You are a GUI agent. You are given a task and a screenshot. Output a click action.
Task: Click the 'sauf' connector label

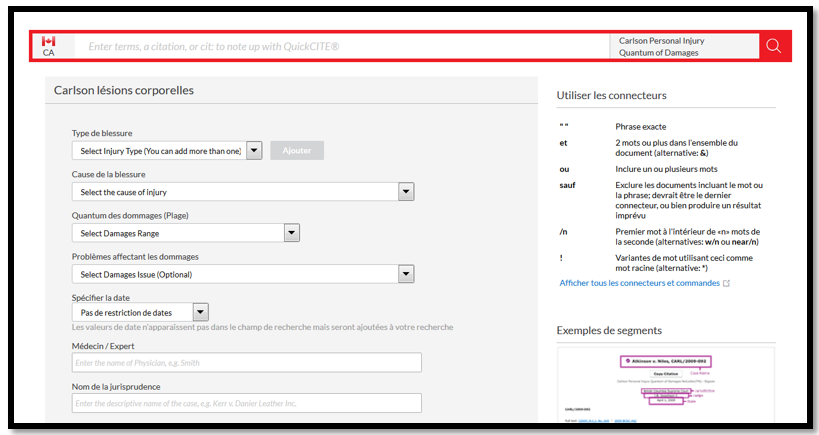tap(567, 185)
